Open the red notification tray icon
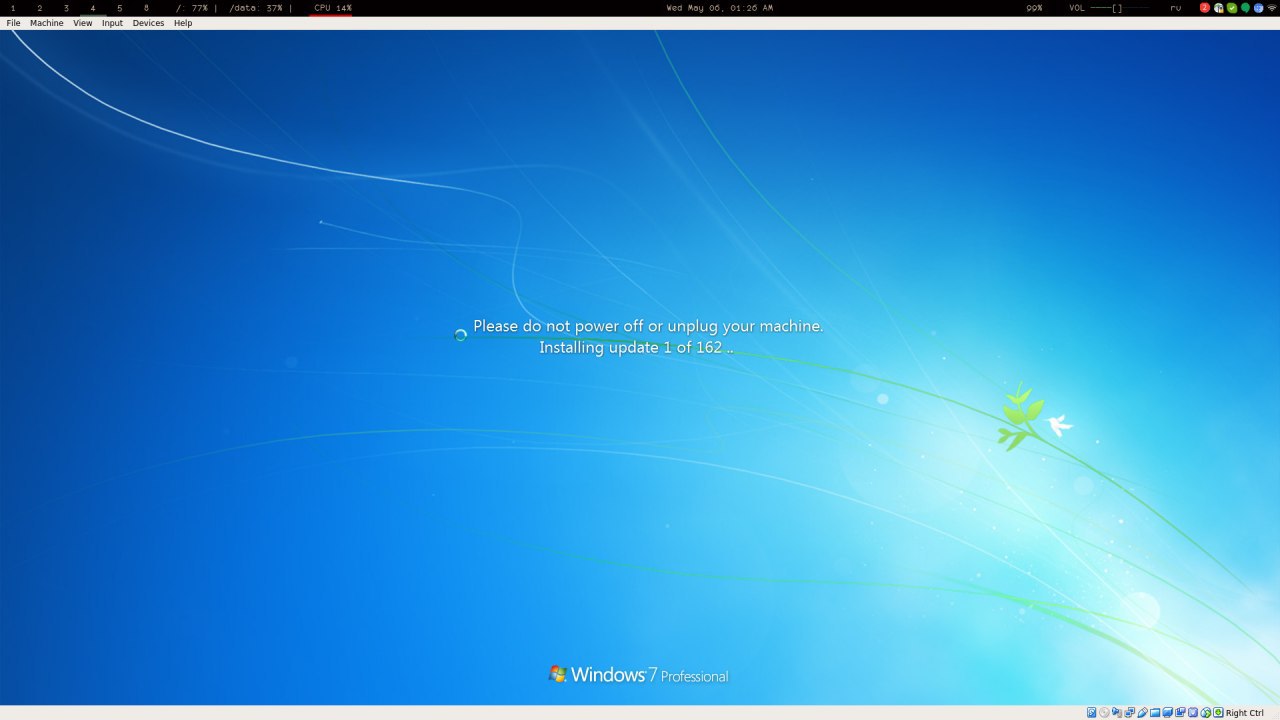 1205,8
